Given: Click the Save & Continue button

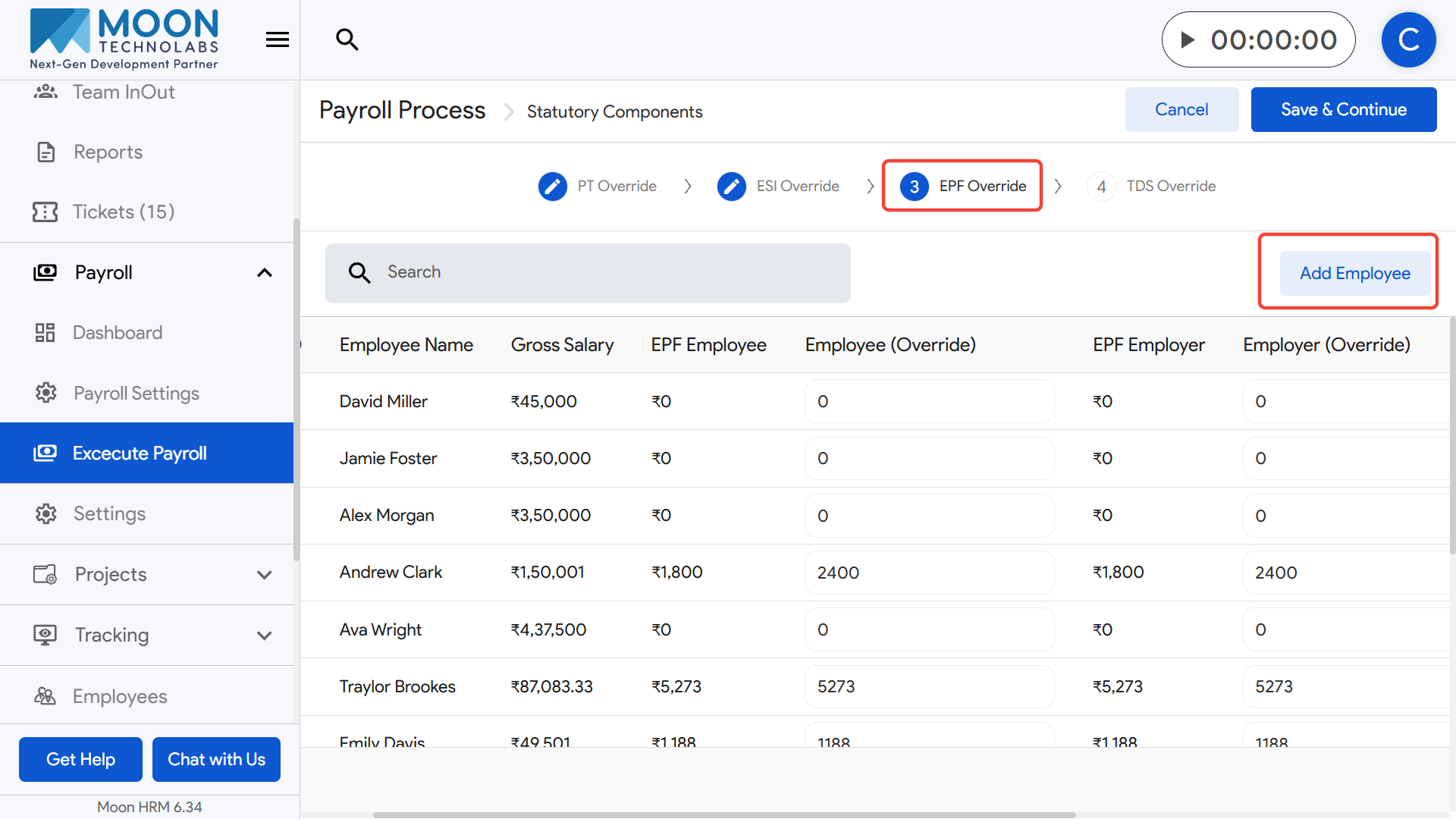Looking at the screenshot, I should click(x=1343, y=109).
